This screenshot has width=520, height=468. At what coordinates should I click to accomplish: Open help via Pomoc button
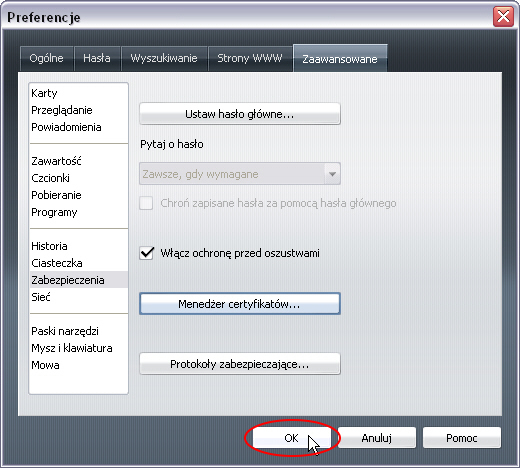coord(462,438)
